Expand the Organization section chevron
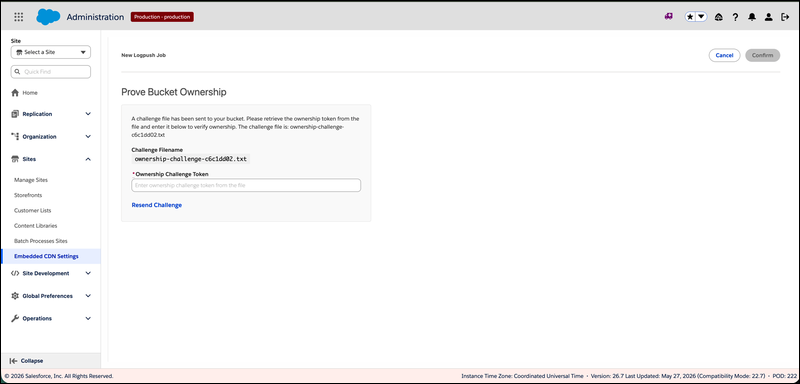 tap(88, 137)
